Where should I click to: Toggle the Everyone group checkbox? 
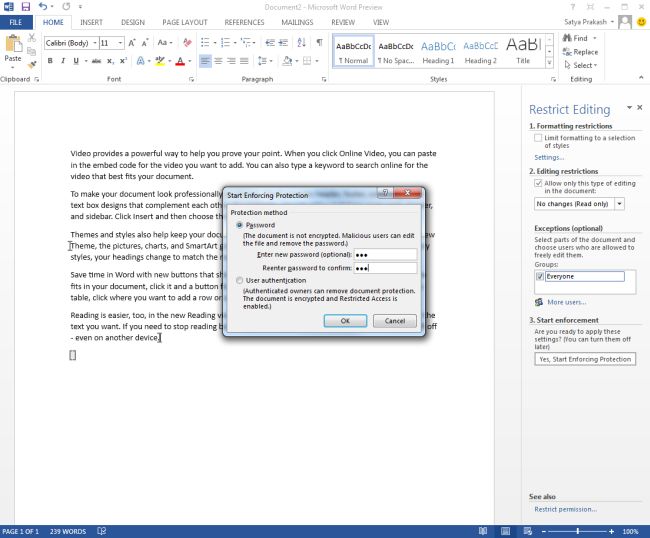pos(540,276)
